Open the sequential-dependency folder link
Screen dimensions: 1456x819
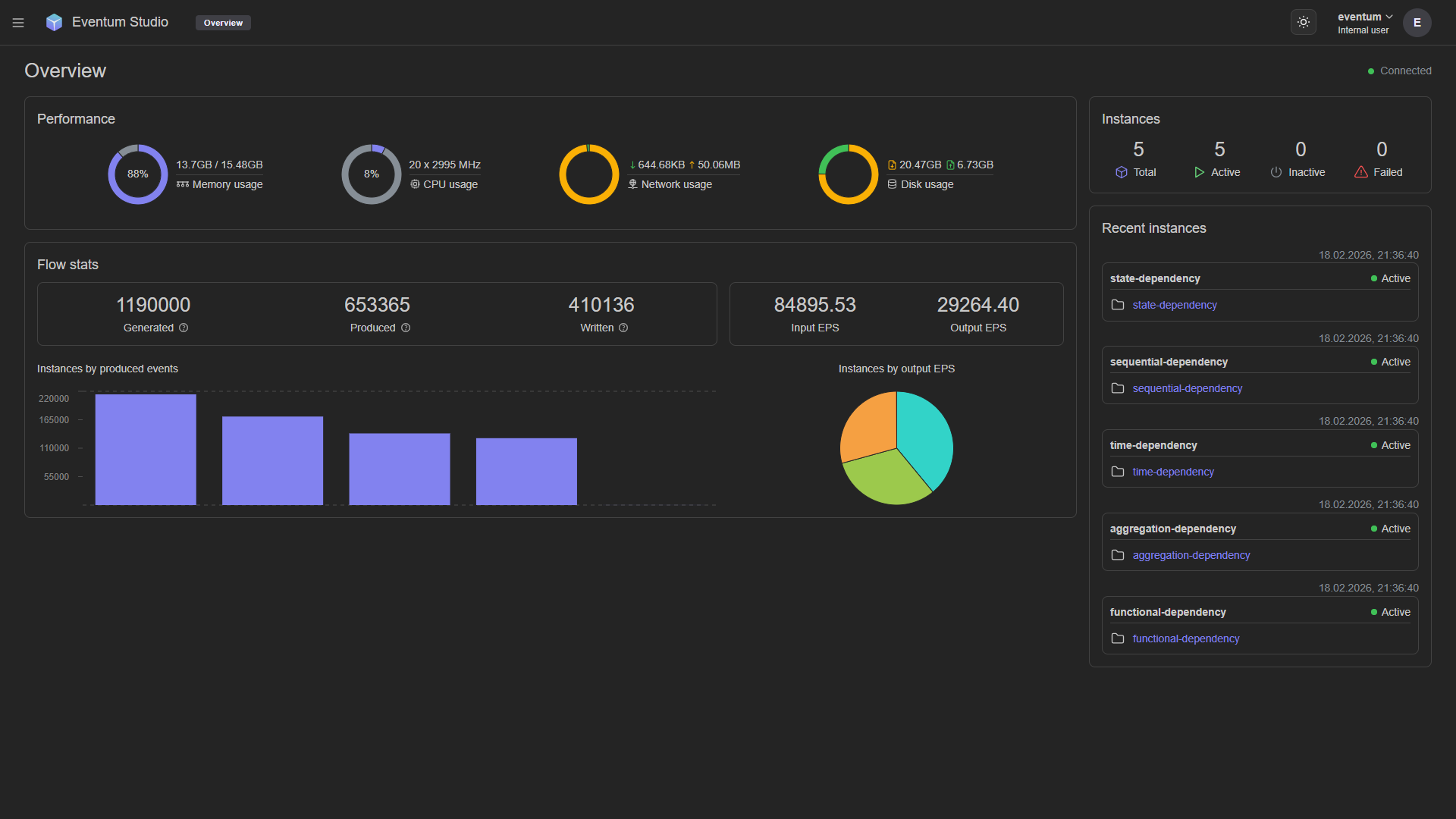pos(1187,389)
